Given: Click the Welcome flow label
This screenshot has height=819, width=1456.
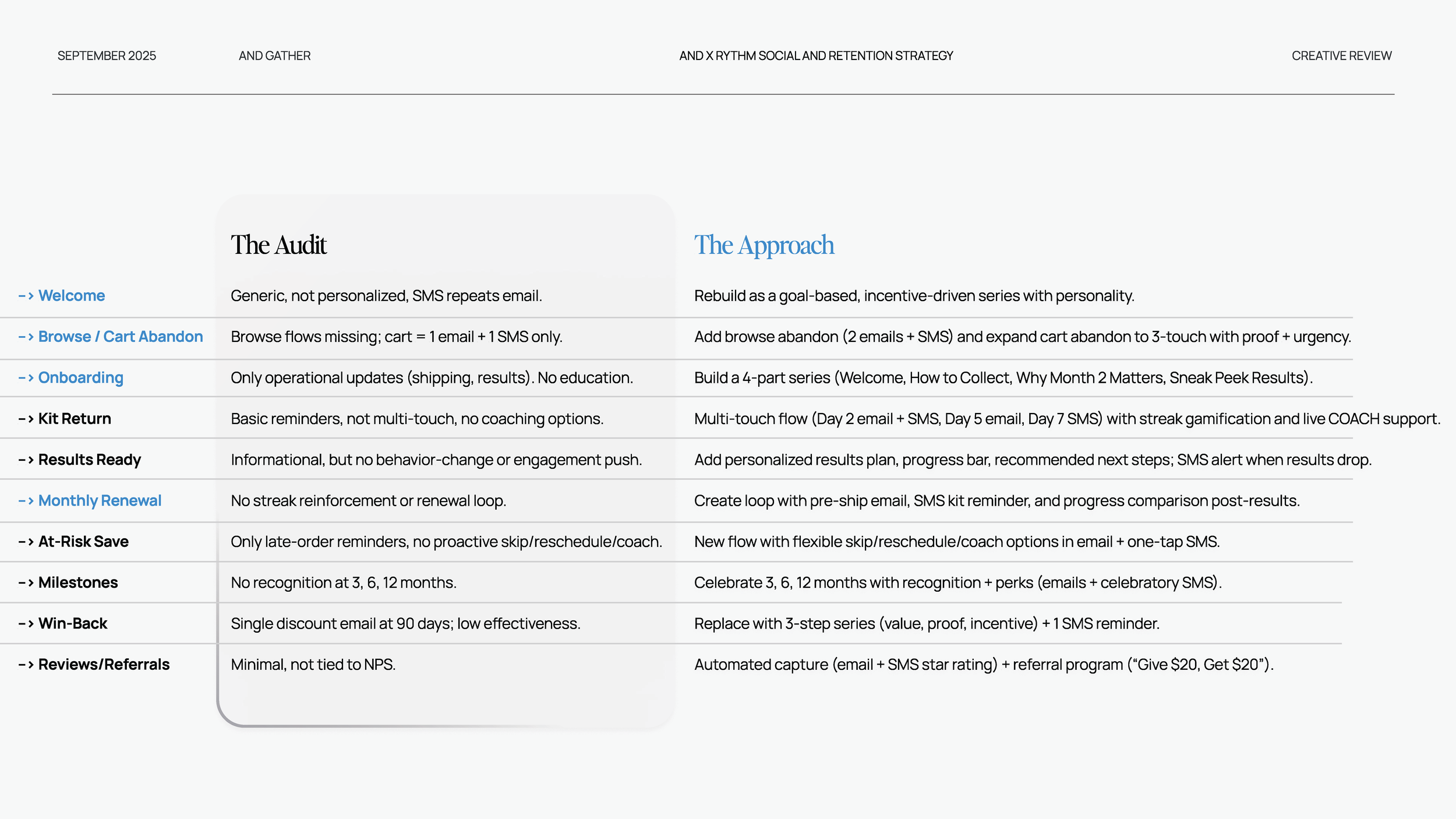Looking at the screenshot, I should tap(72, 296).
